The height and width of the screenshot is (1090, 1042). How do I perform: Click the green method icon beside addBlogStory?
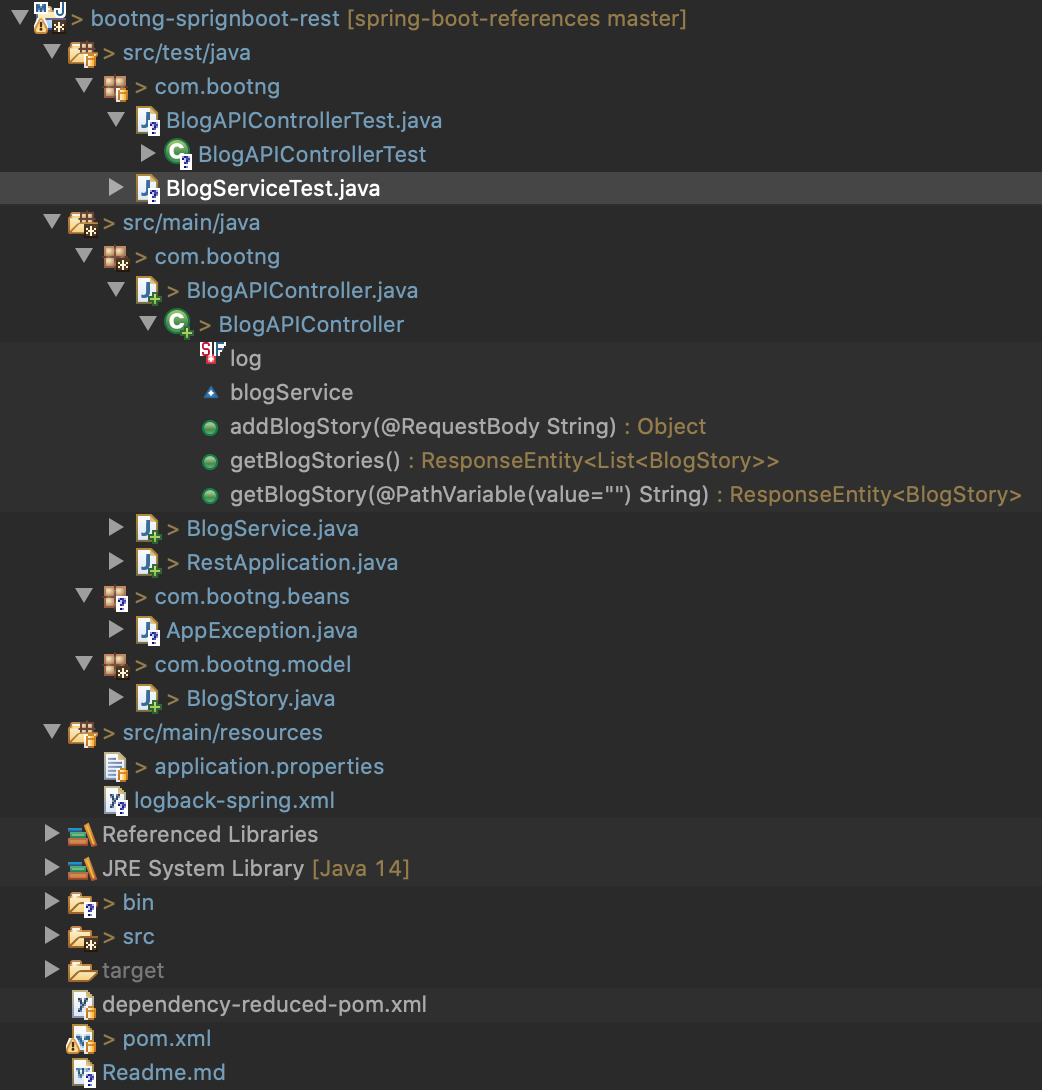click(211, 426)
